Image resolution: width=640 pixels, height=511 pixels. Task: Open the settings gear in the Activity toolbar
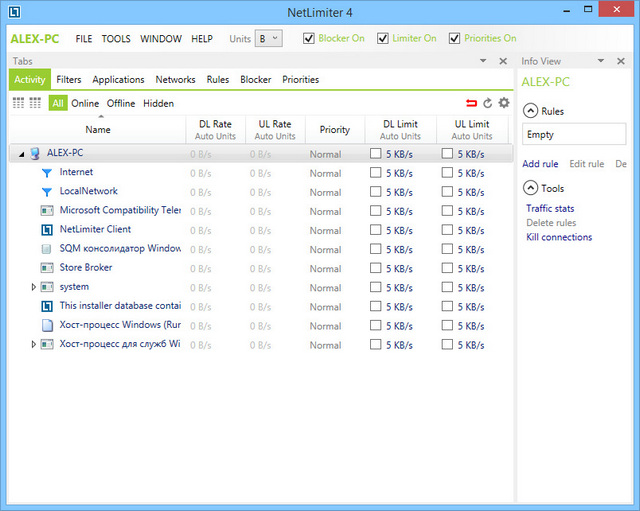pyautogui.click(x=503, y=103)
